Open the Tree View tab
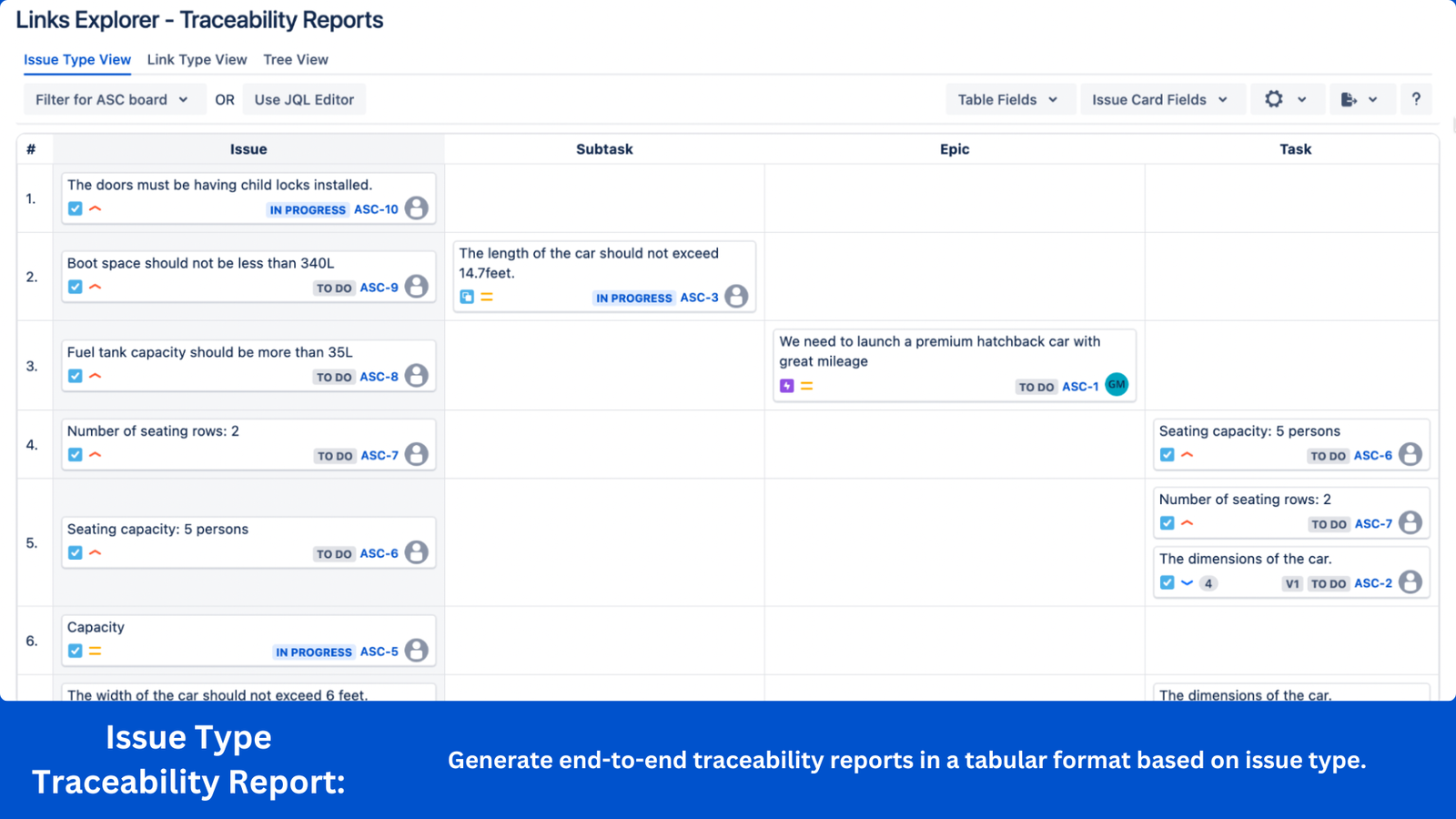This screenshot has width=1456, height=819. pos(296,60)
